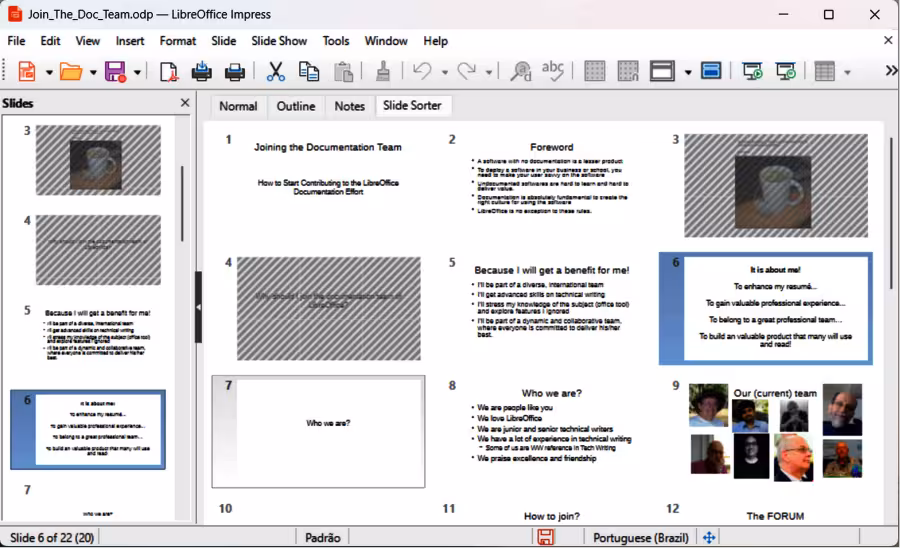The height and width of the screenshot is (548, 900).
Task: Open the Insert Table dropdown arrow
Action: click(847, 72)
